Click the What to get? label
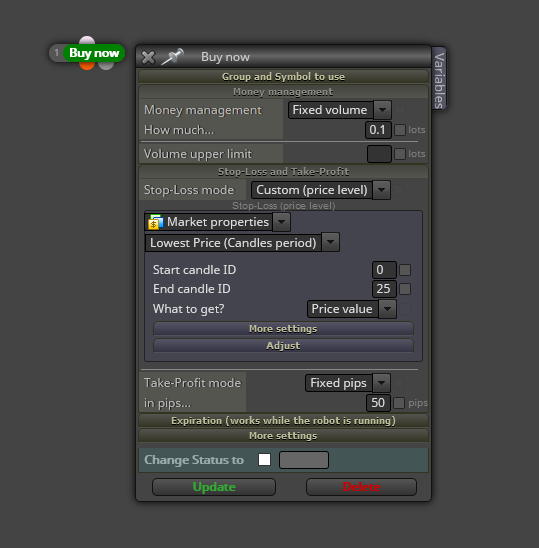539x548 pixels. pyautogui.click(x=188, y=309)
